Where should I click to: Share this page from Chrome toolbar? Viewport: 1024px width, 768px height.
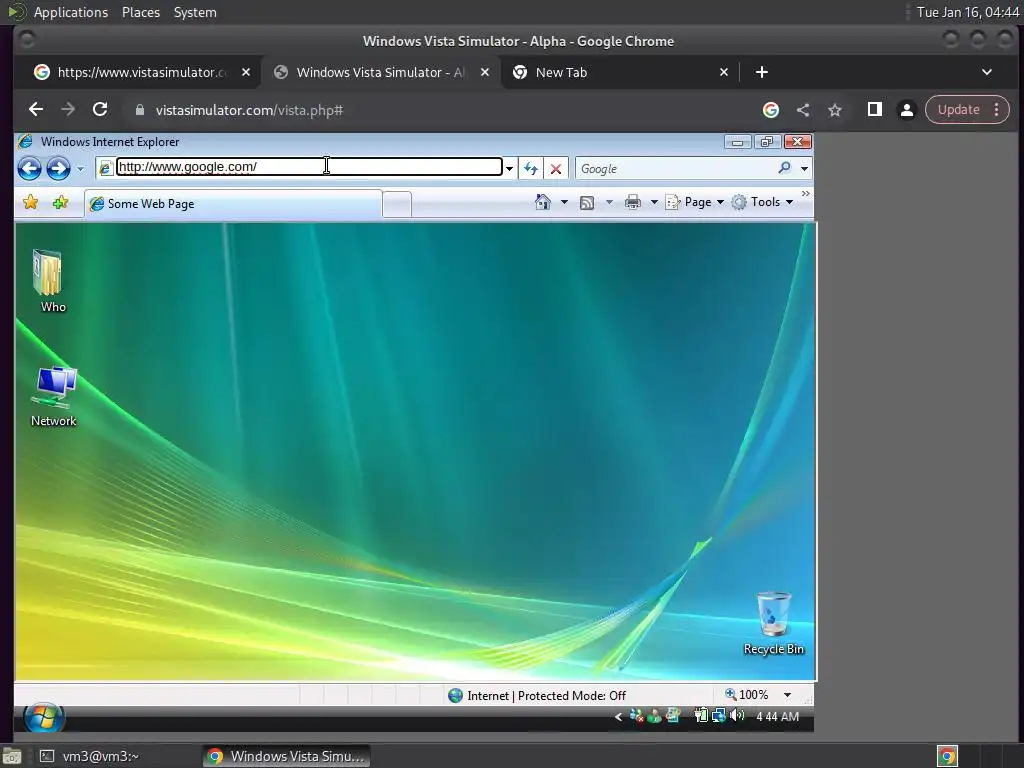click(x=803, y=110)
